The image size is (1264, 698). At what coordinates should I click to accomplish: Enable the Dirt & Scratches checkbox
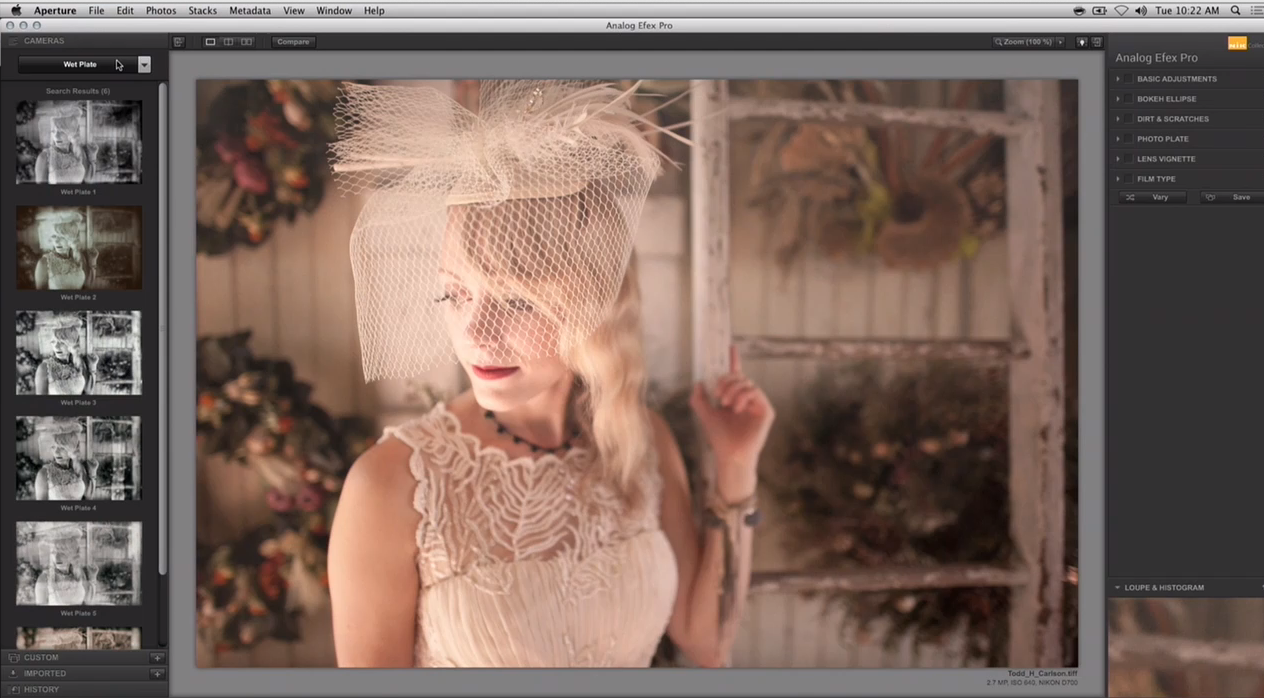click(x=1128, y=119)
